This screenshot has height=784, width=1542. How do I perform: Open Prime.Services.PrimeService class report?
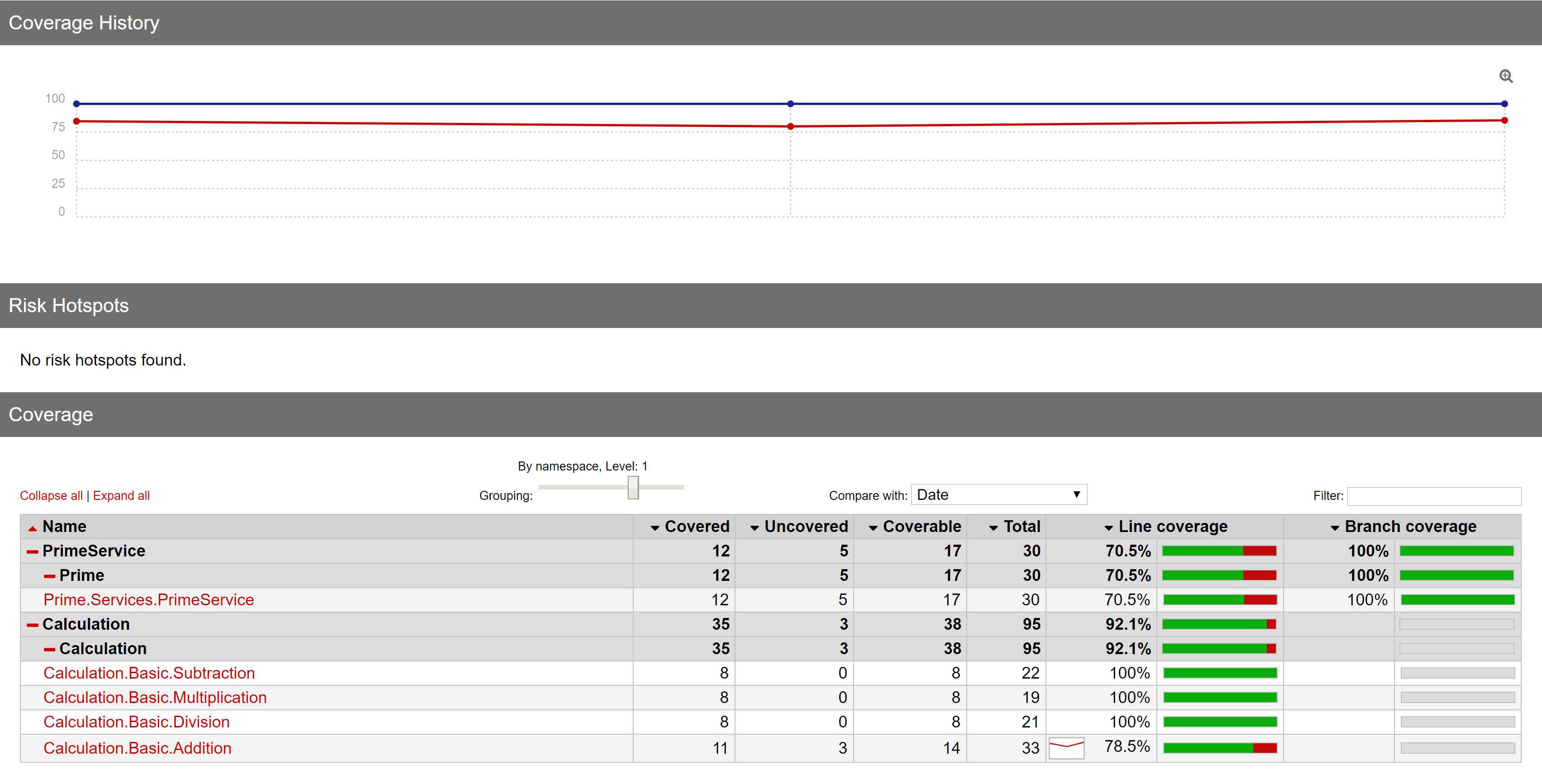pos(148,600)
